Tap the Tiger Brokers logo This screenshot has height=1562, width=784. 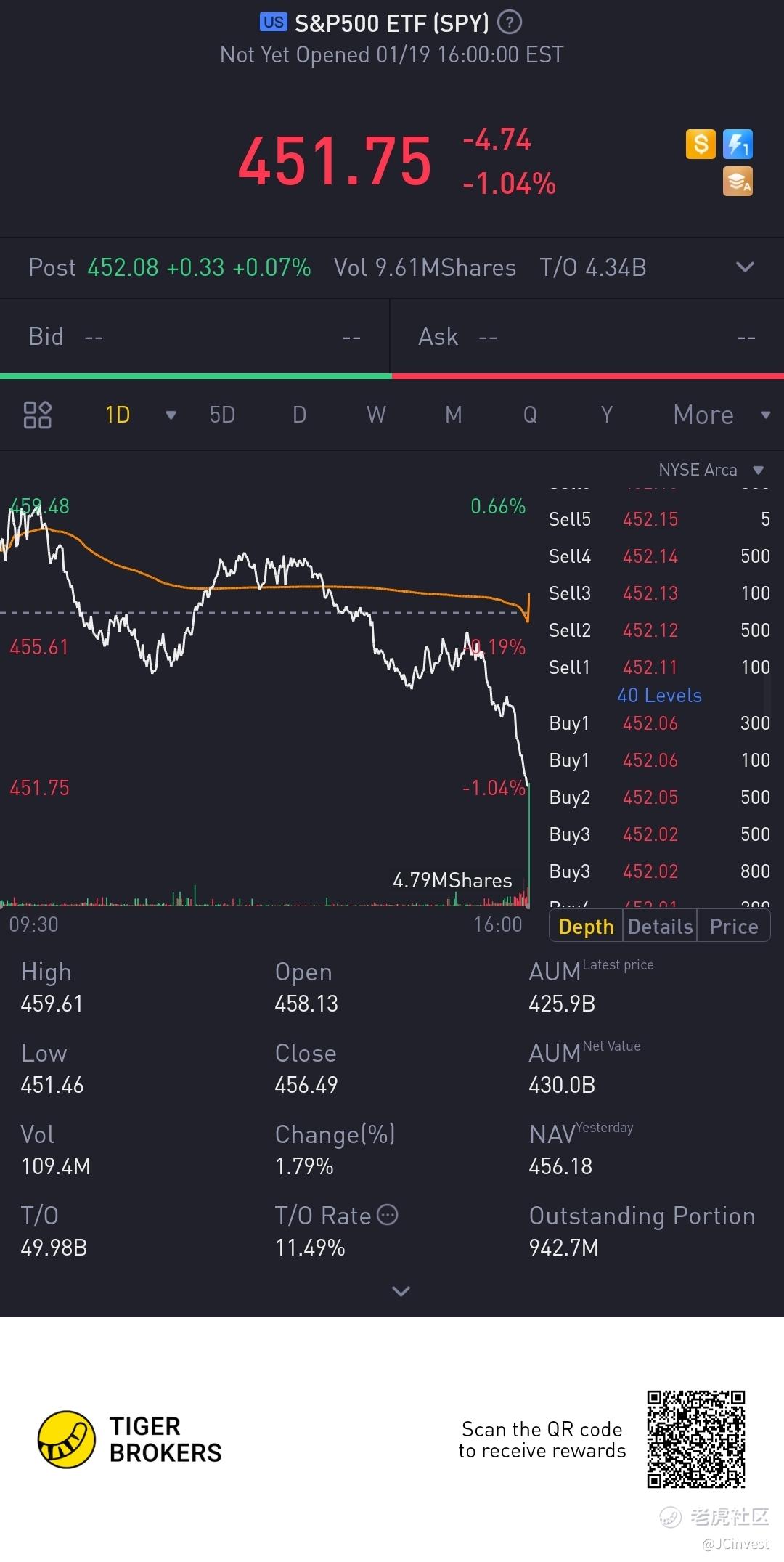(x=130, y=1439)
